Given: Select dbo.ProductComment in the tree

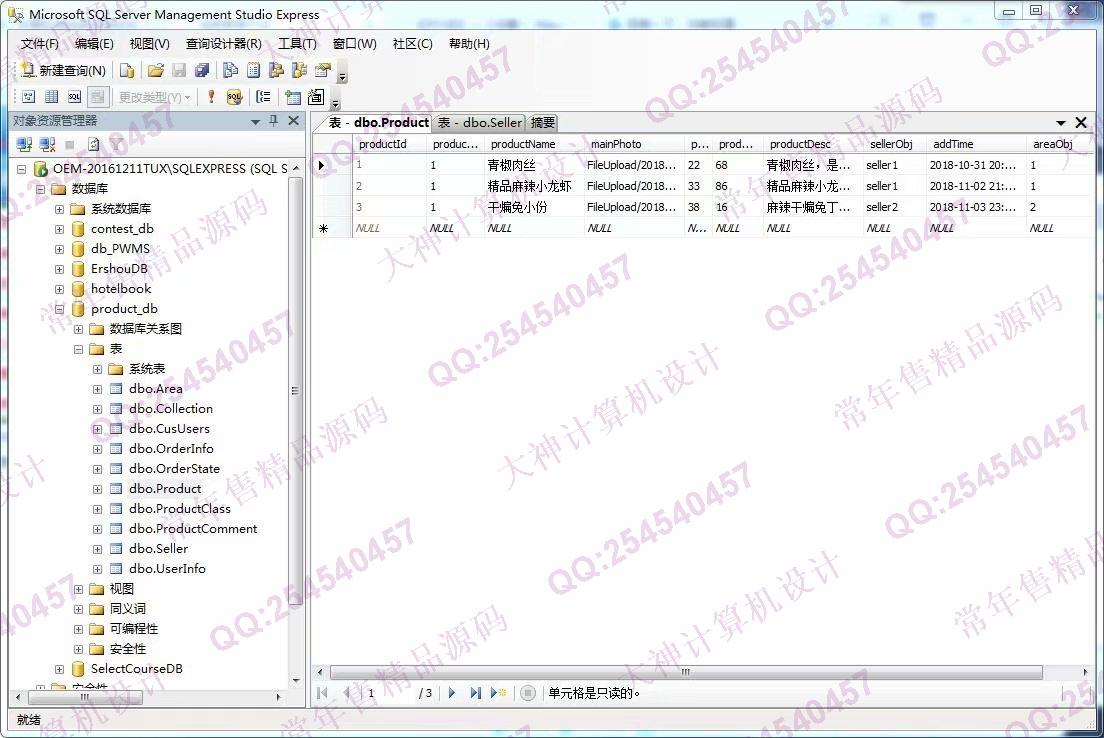Looking at the screenshot, I should coord(193,529).
